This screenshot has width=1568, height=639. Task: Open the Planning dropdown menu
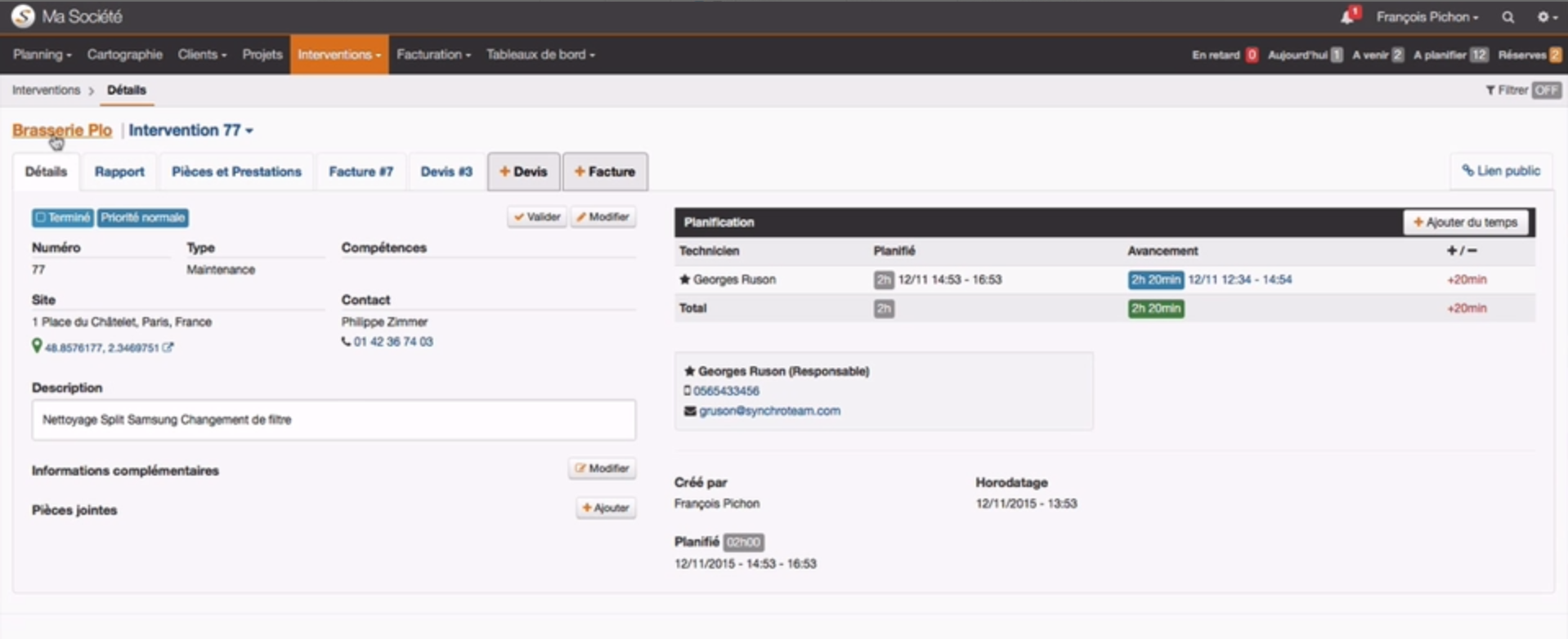(42, 55)
